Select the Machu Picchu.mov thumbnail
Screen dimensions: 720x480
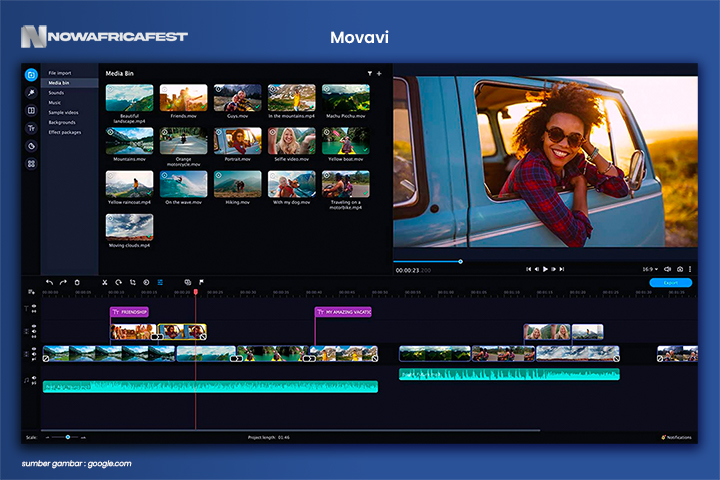pyautogui.click(x=346, y=98)
